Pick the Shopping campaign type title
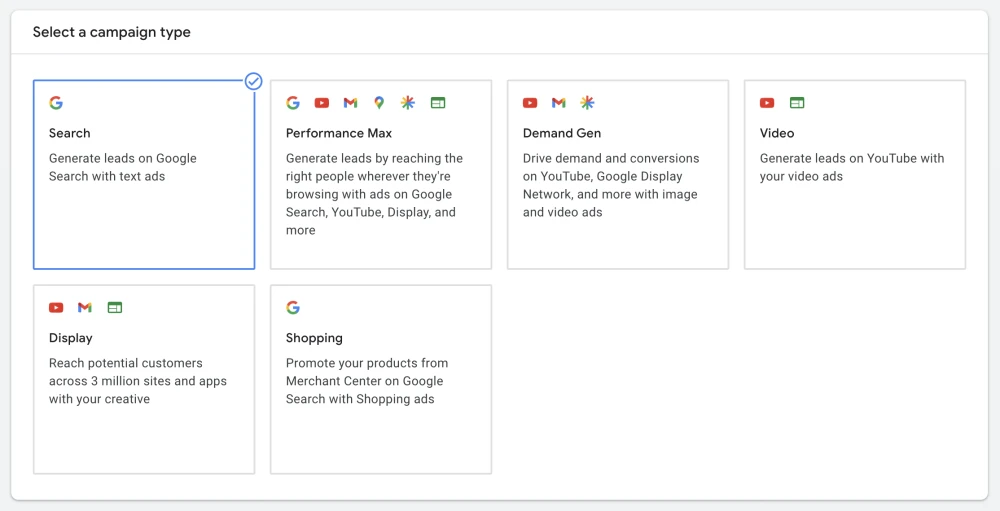 (x=314, y=338)
